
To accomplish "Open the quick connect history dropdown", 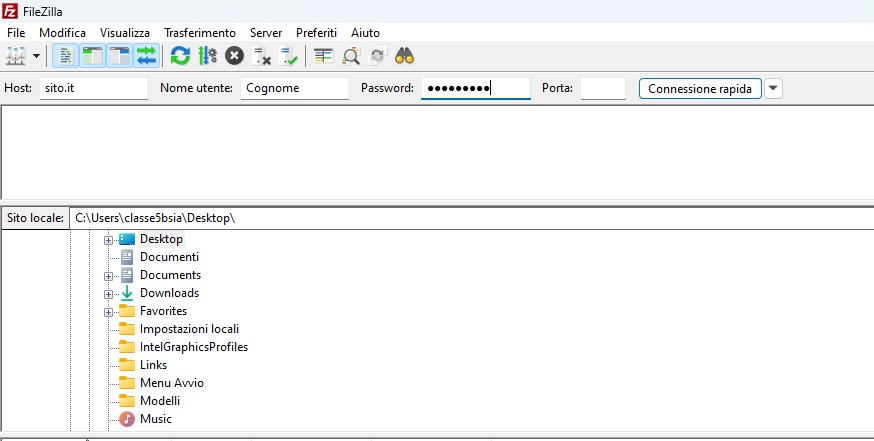I will click(773, 89).
